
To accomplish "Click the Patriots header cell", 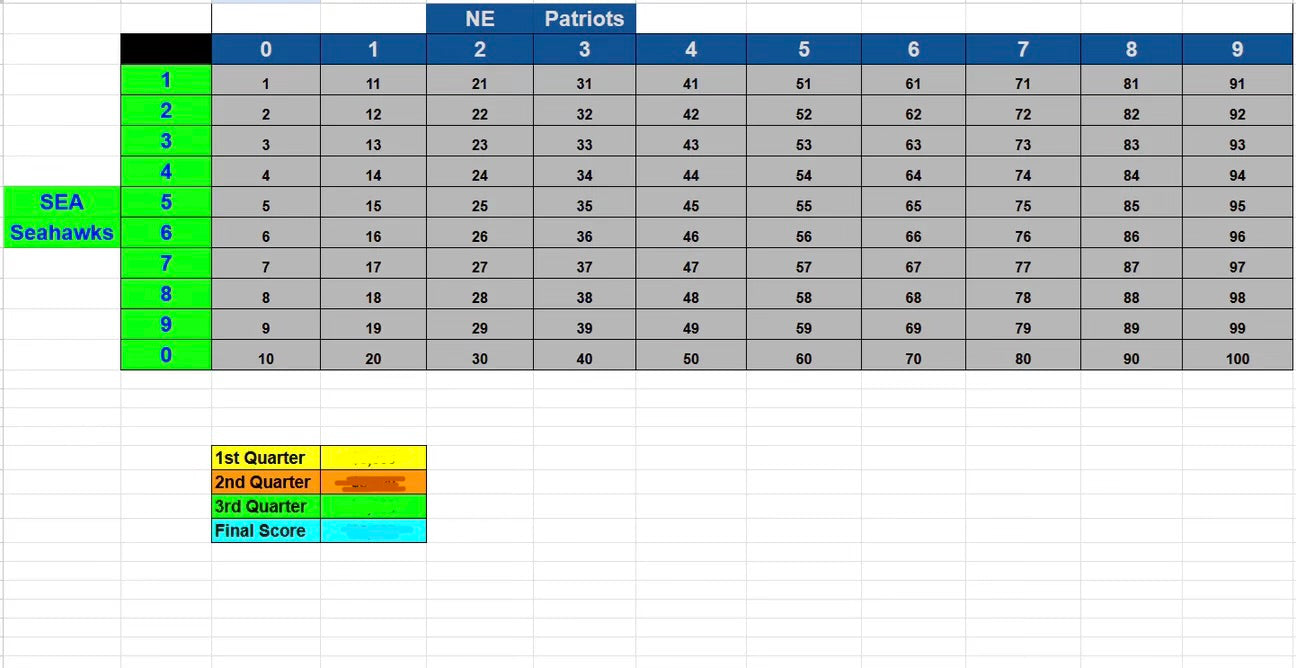I will tap(584, 19).
